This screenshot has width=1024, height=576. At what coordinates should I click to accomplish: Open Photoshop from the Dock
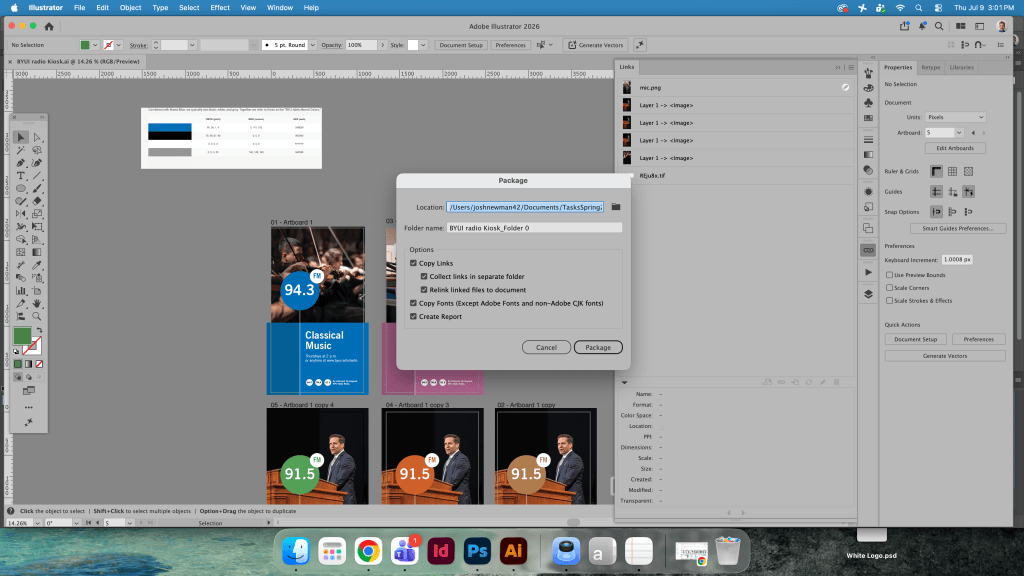point(477,551)
